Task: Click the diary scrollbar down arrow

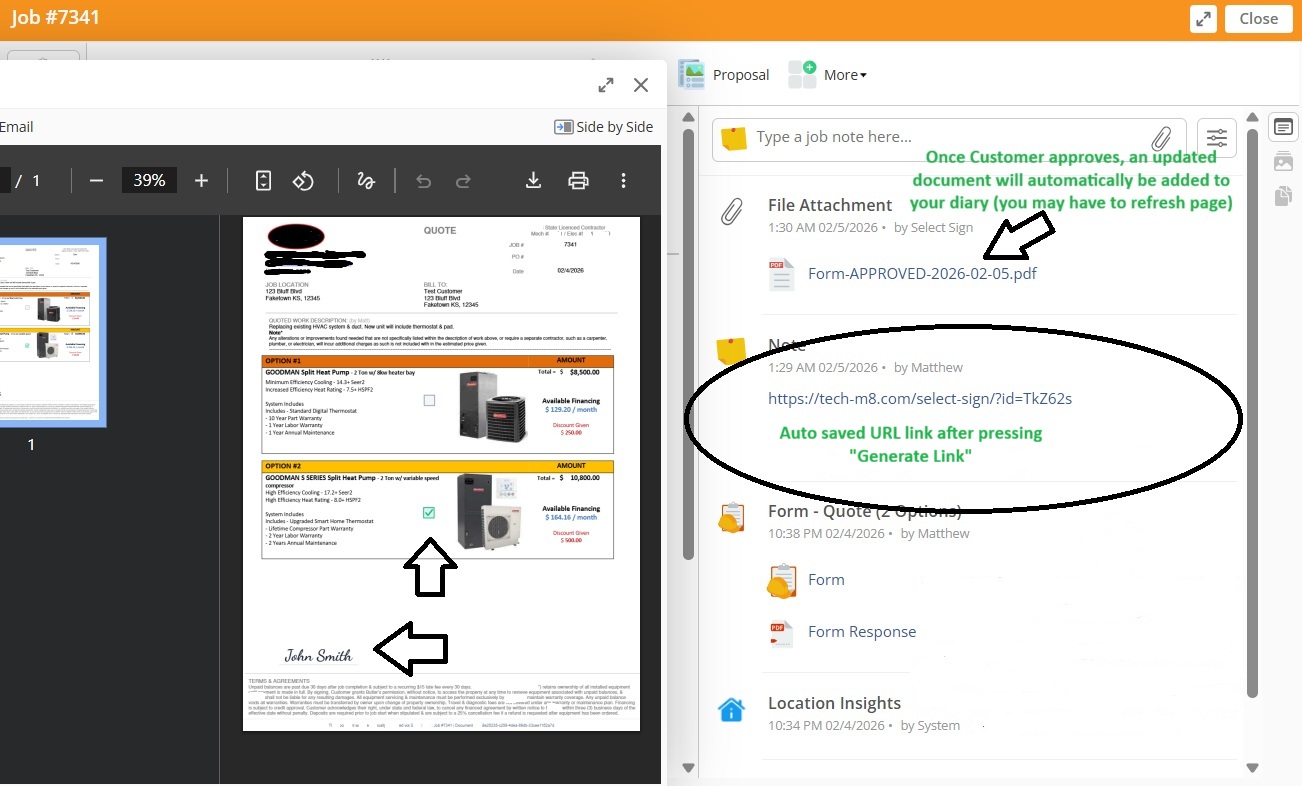Action: click(x=1252, y=768)
